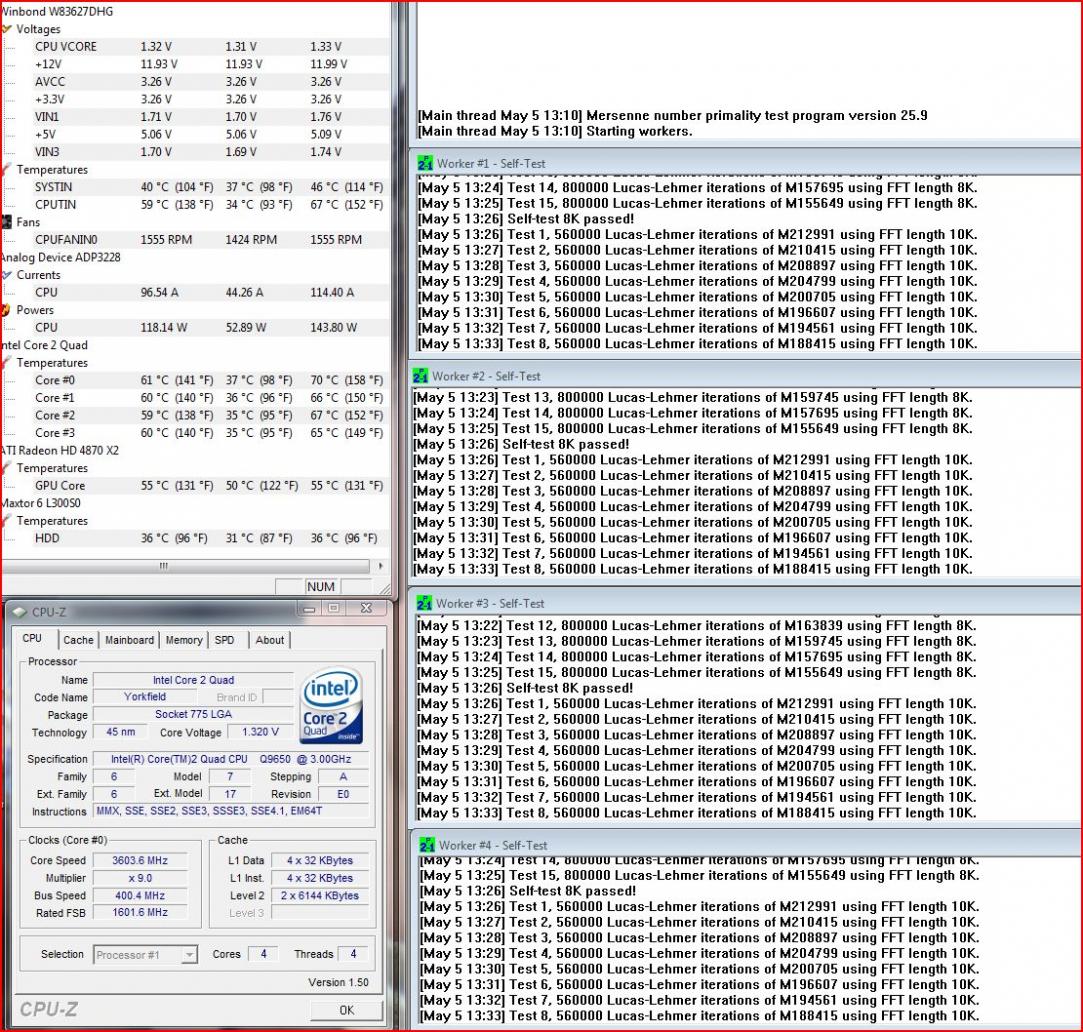The width and height of the screenshot is (1083, 1032).
Task: Click the Multiplier value x 9.0
Action: (x=140, y=878)
